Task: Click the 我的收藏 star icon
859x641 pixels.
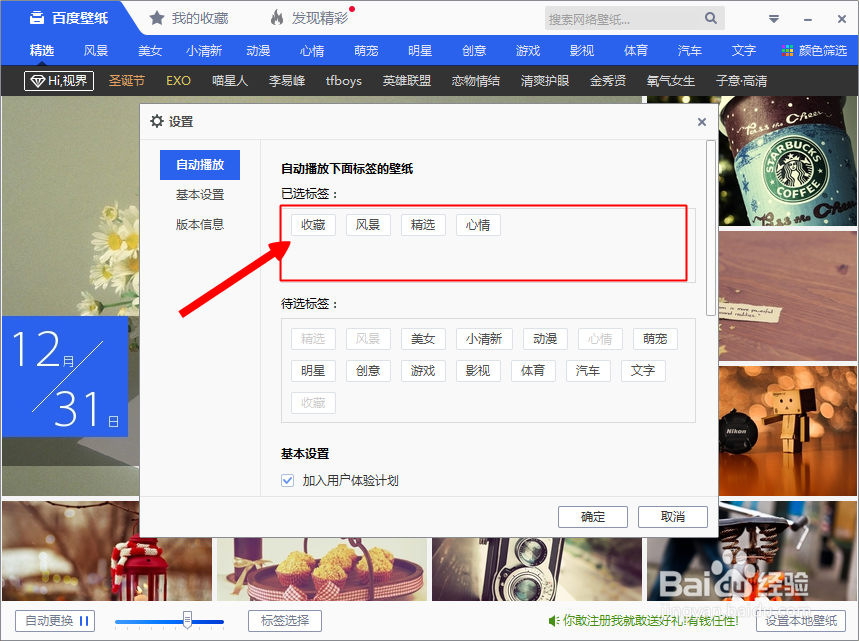Action: coord(156,17)
